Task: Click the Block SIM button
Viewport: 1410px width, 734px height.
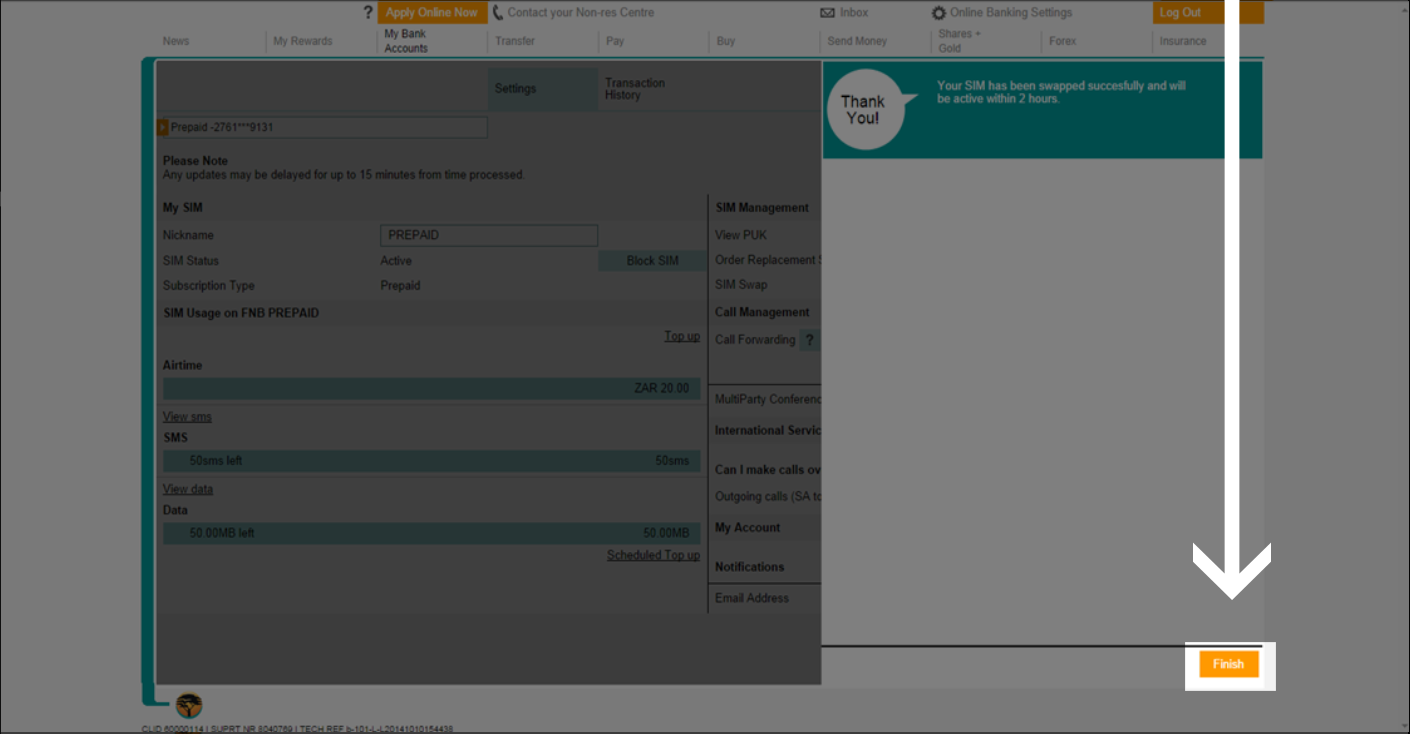Action: (652, 261)
